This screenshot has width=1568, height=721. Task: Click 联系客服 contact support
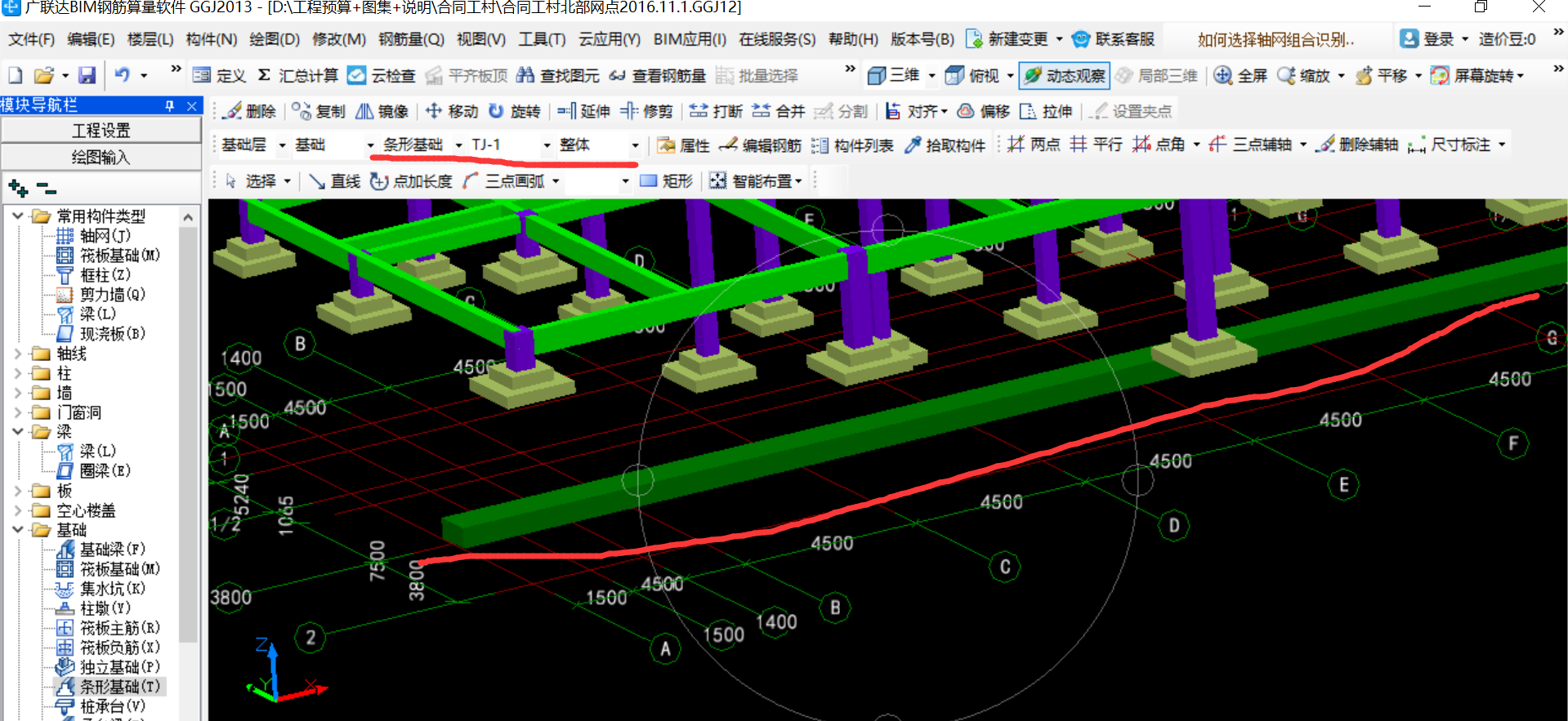tap(1114, 39)
